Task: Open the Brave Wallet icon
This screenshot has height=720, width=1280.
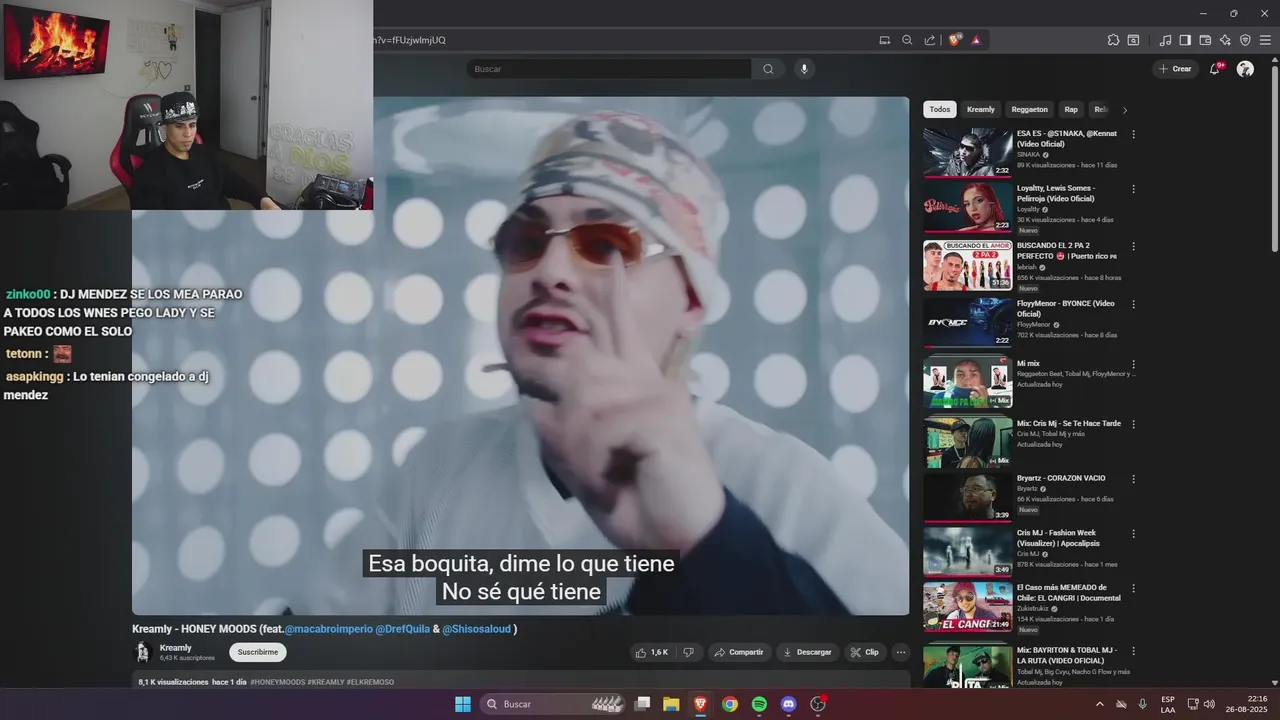Action: [1205, 40]
